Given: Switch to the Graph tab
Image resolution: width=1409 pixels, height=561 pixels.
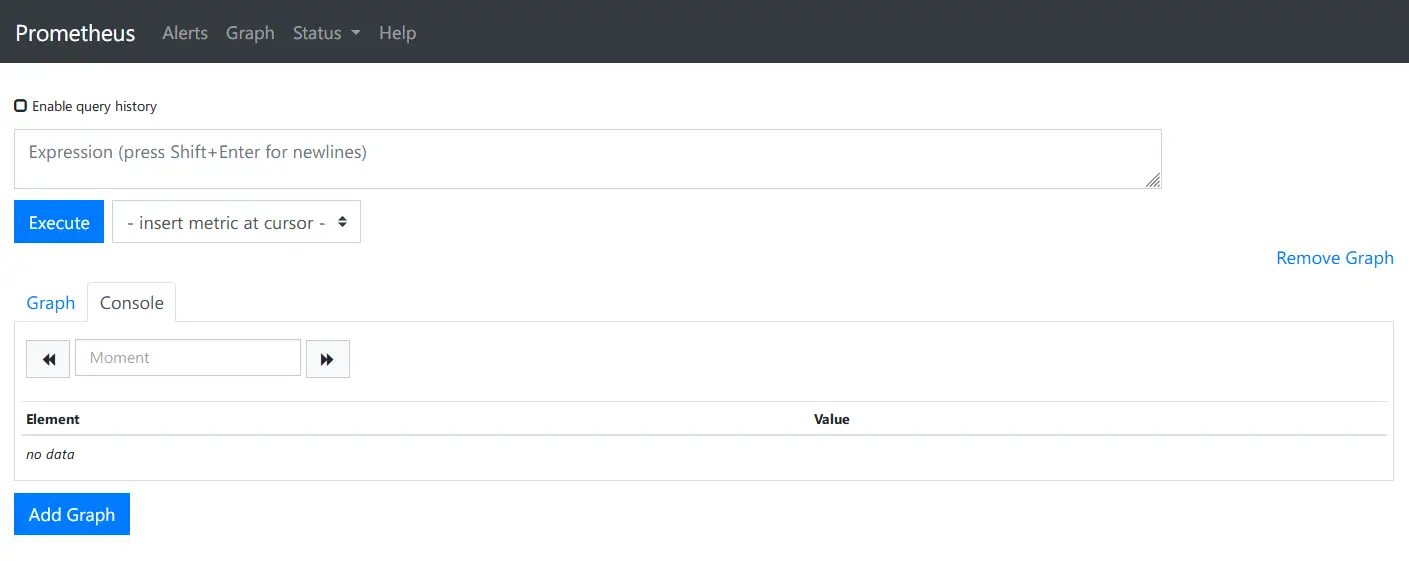Looking at the screenshot, I should coord(51,303).
